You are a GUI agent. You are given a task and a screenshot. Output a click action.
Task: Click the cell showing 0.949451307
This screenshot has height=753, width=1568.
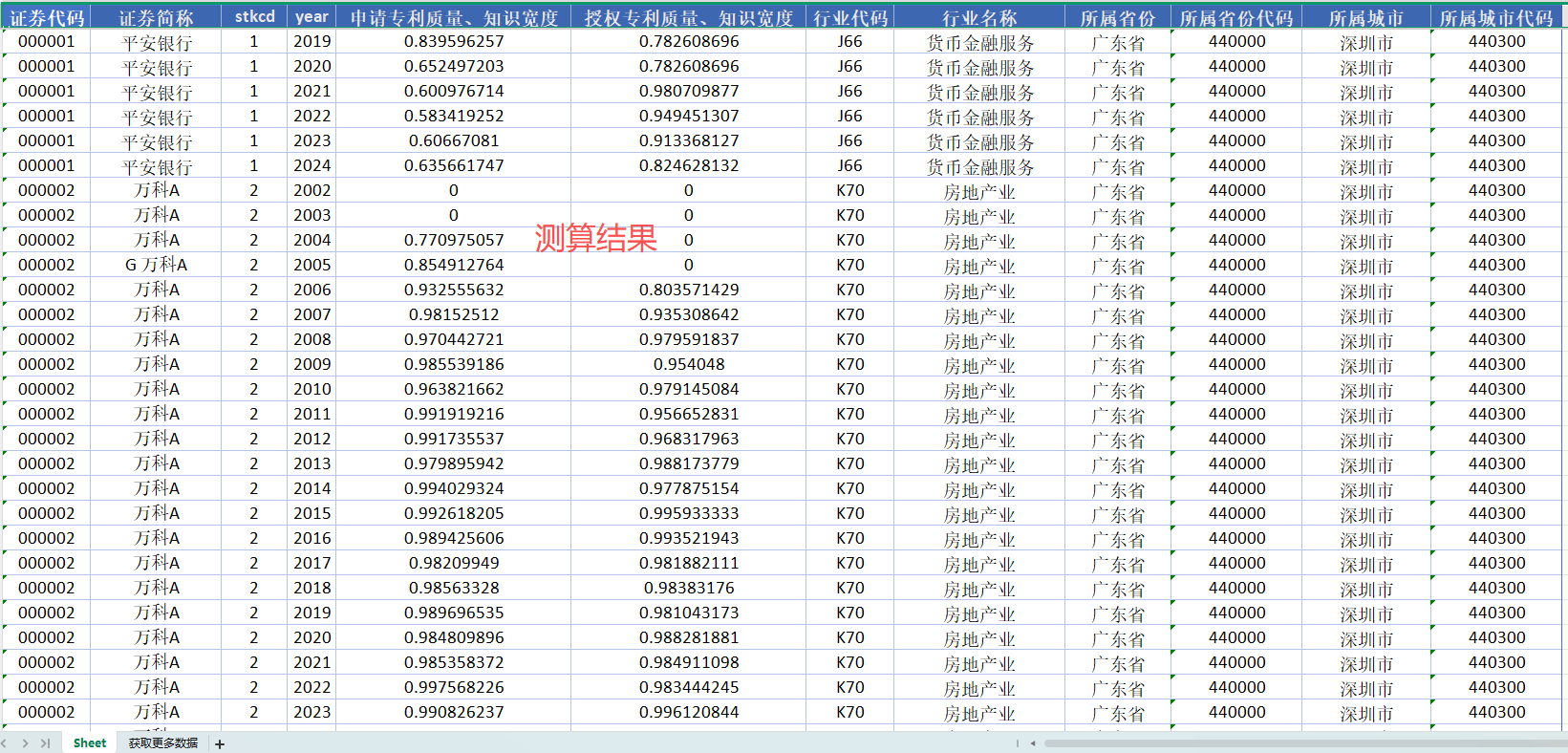tap(689, 116)
